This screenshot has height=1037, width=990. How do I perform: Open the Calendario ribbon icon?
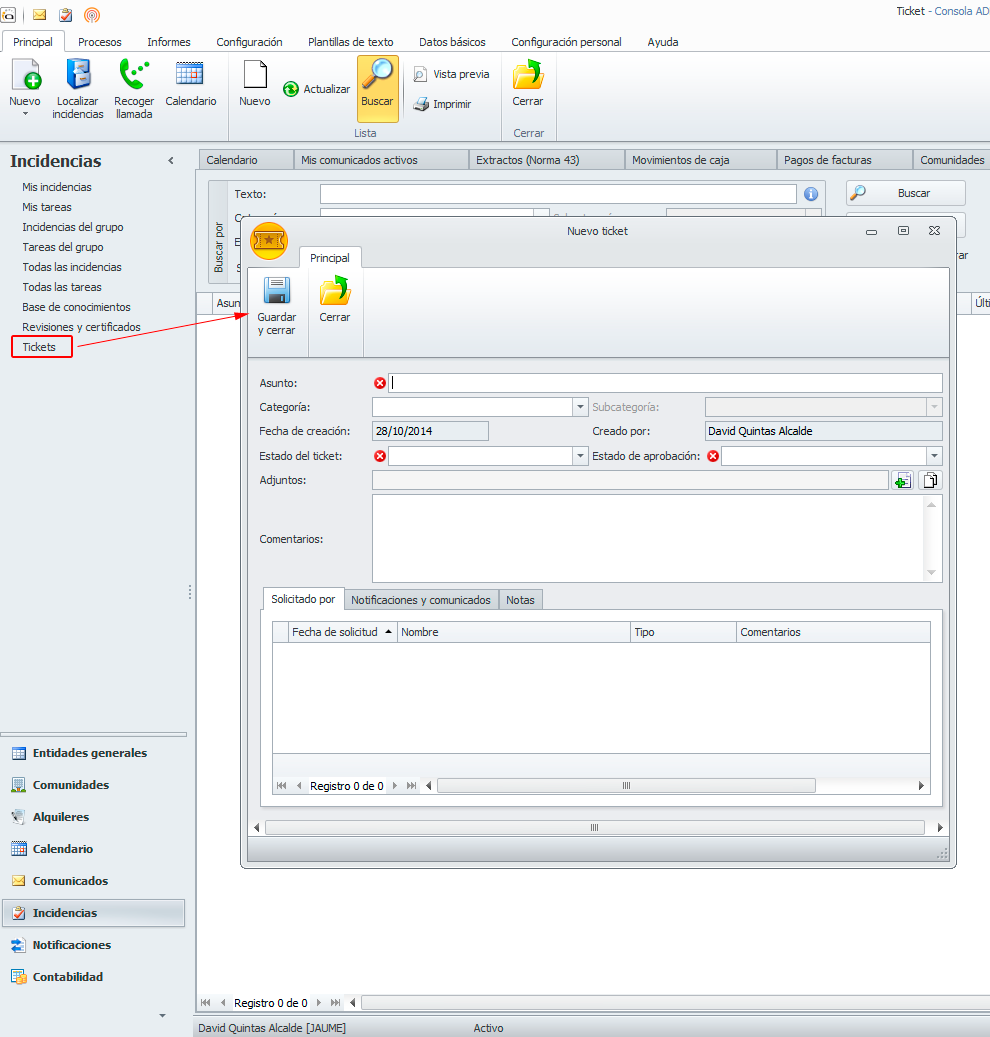pyautogui.click(x=190, y=75)
